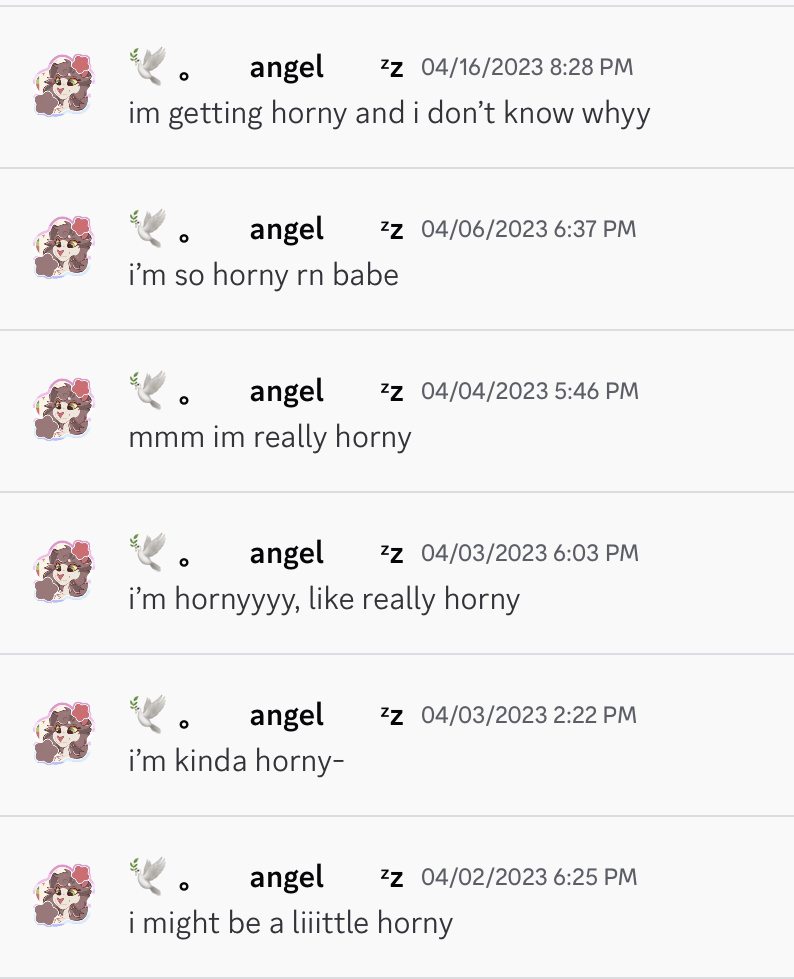Click username angel on the 6:37 PM message
794x979 pixels.
[287, 230]
